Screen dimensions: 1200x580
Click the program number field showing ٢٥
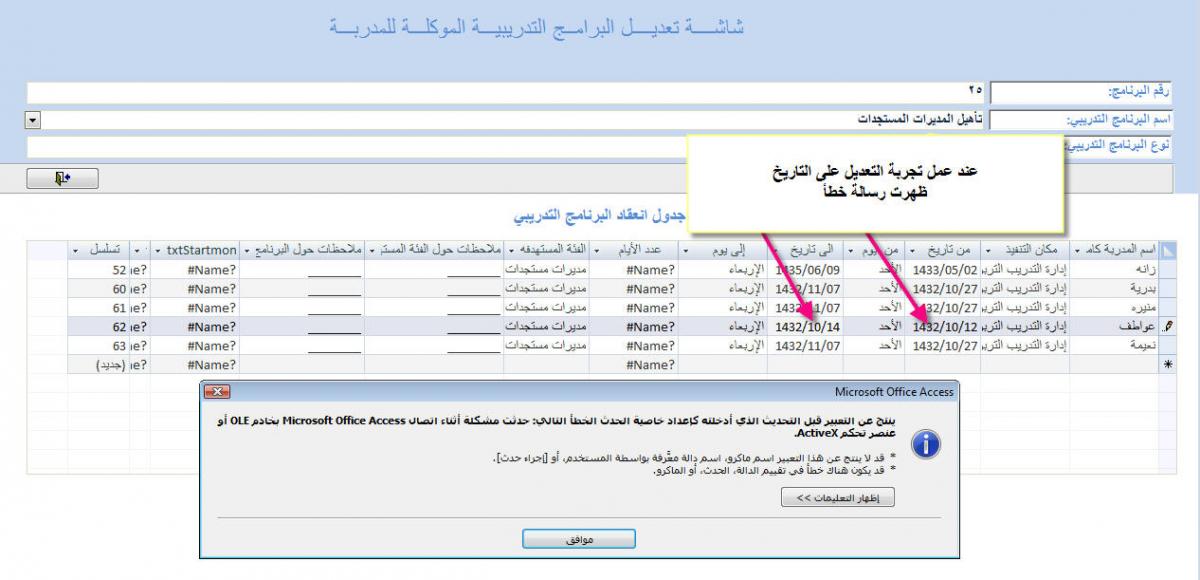click(x=506, y=92)
